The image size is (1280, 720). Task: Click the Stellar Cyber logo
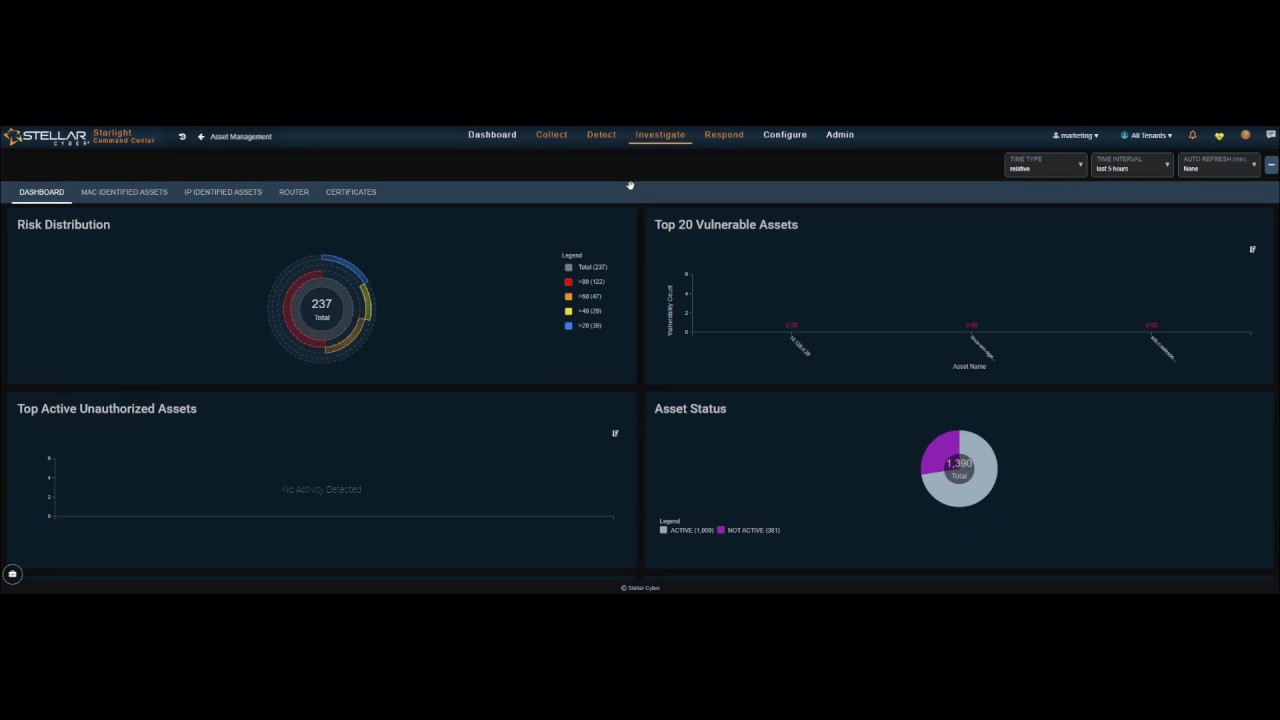[46, 137]
